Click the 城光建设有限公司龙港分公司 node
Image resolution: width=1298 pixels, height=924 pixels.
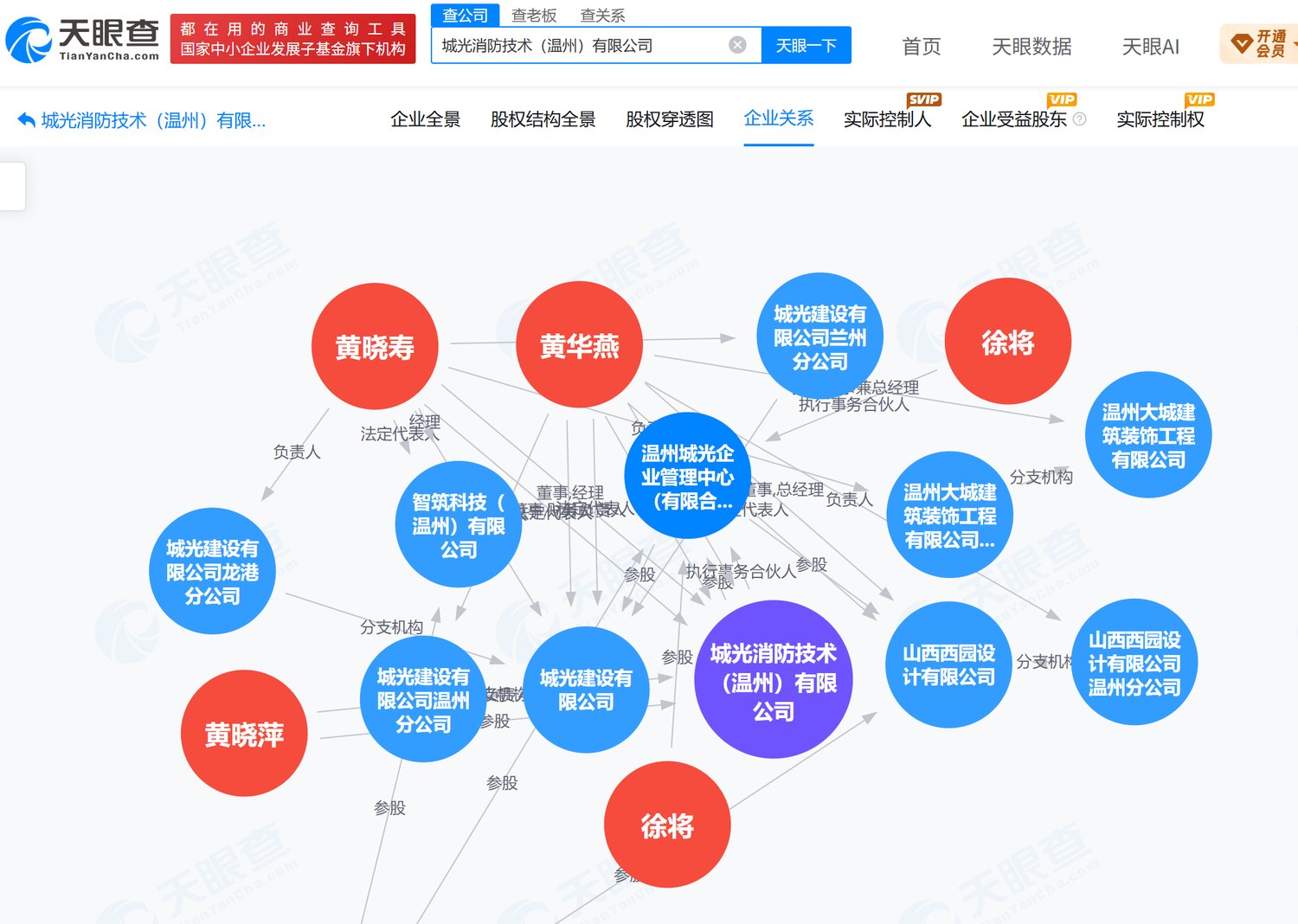point(212,571)
